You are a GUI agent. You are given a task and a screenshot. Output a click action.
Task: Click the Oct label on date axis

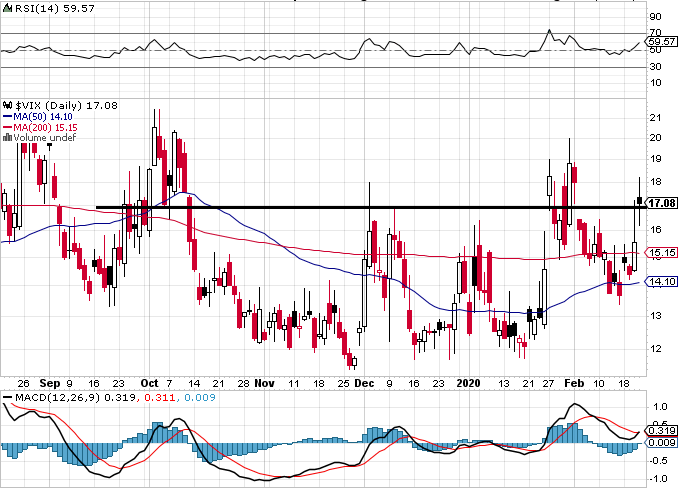[150, 383]
